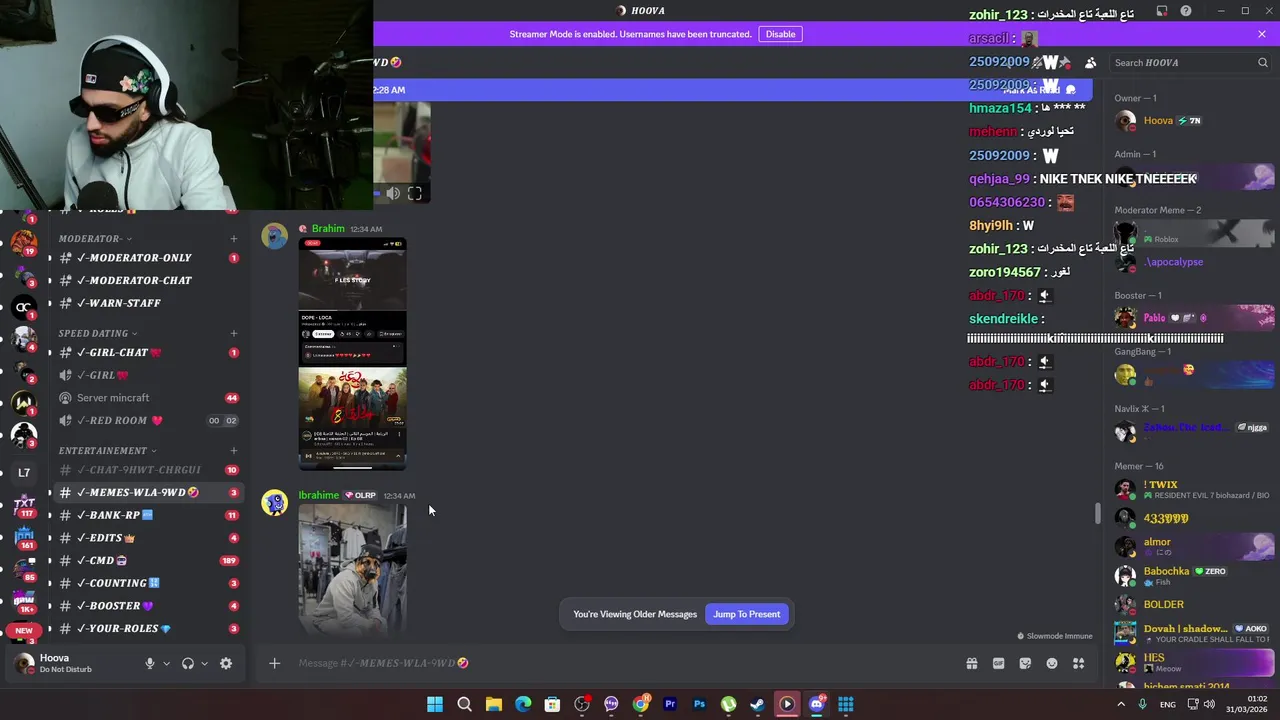Disable Streamer Mode
This screenshot has width=1280, height=720.
click(780, 34)
